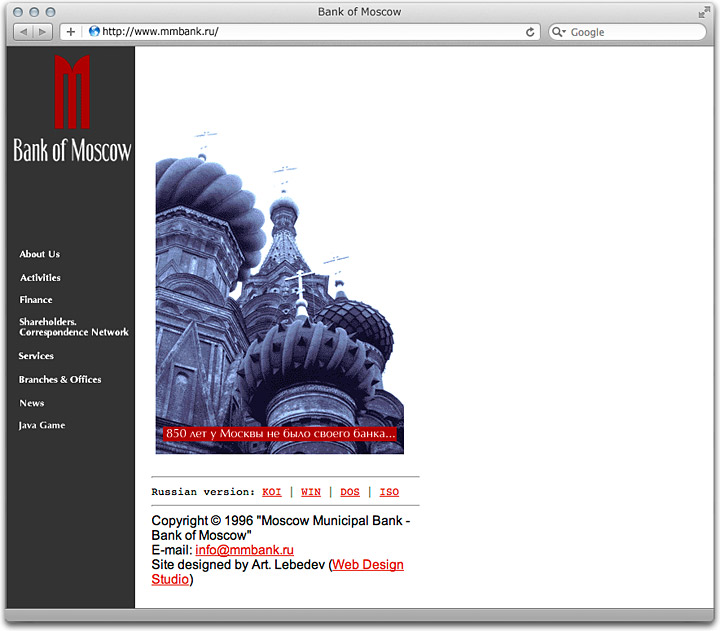This screenshot has height=631, width=720.
Task: Navigate to Branches & Offices
Action: point(60,380)
